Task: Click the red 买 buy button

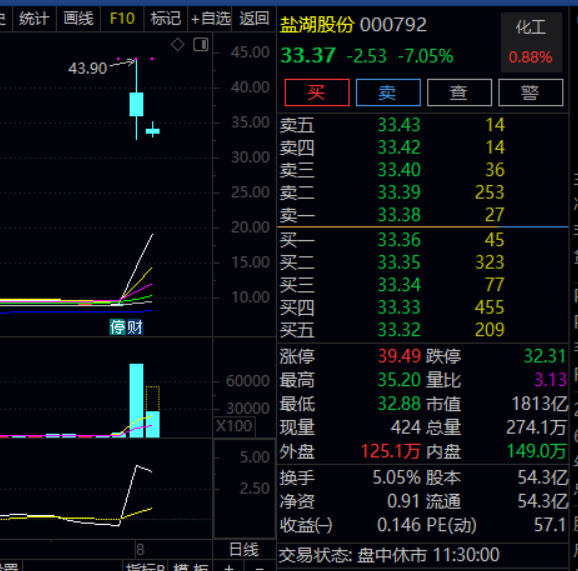Action: click(317, 92)
